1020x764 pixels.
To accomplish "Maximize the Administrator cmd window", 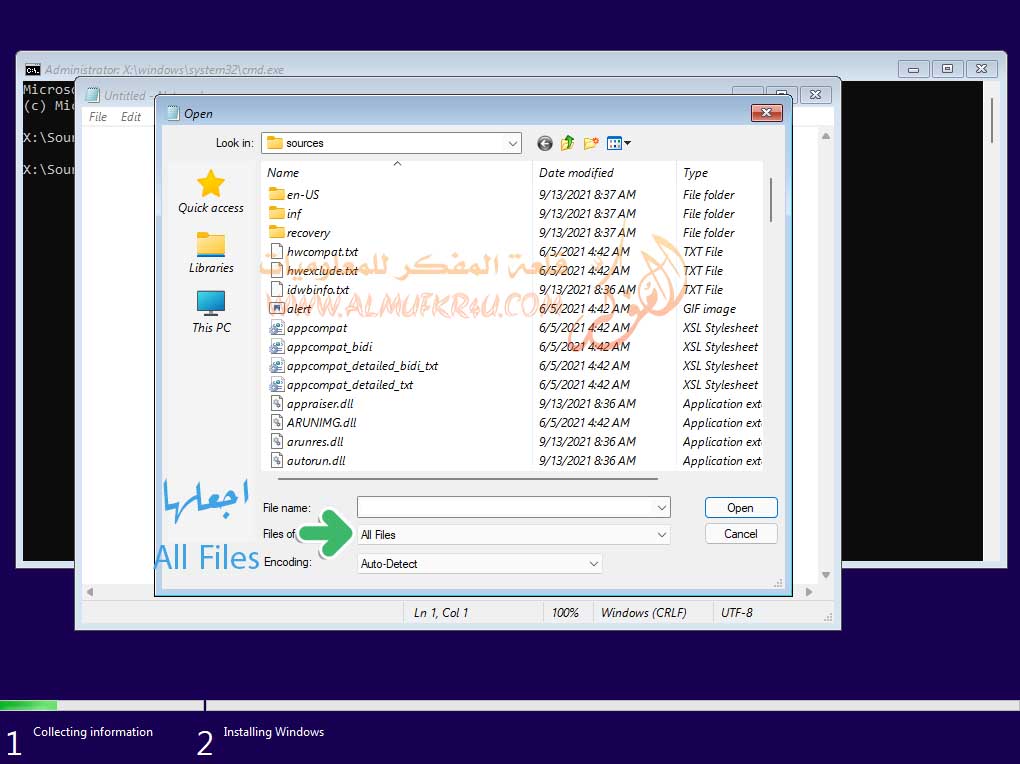I will click(x=947, y=69).
